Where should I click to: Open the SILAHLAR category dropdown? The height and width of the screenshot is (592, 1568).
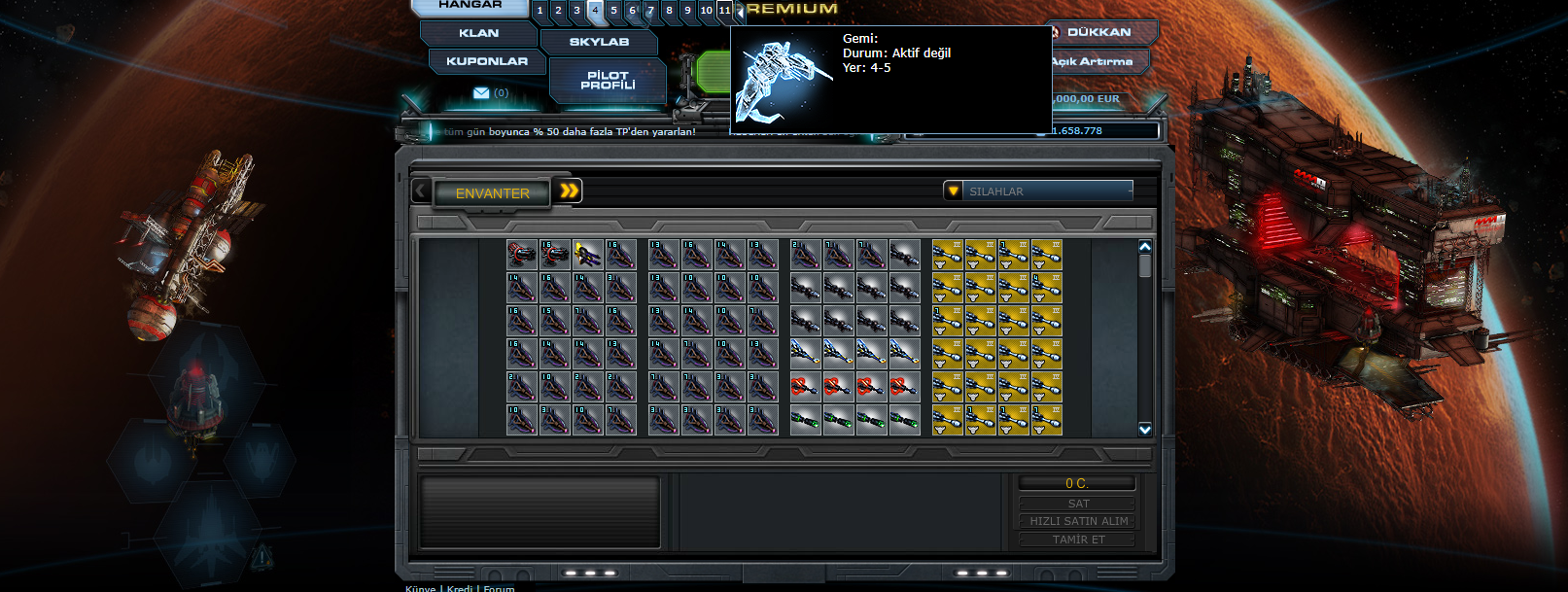click(1038, 192)
